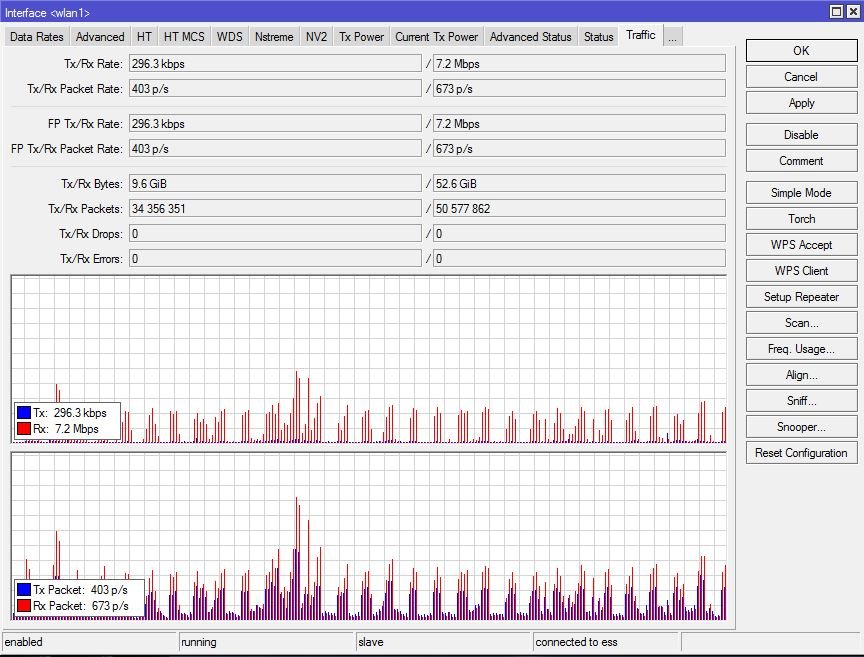The image size is (864, 657).
Task: Apply the interface settings
Action: click(801, 103)
